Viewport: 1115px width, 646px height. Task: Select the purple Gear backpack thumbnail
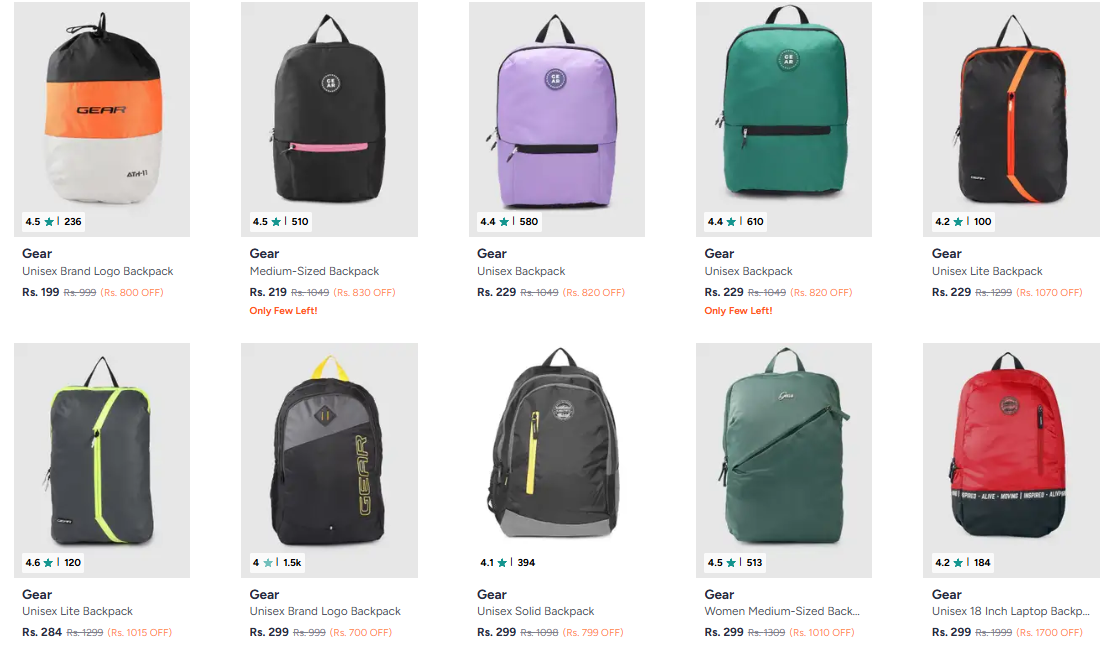(x=557, y=119)
